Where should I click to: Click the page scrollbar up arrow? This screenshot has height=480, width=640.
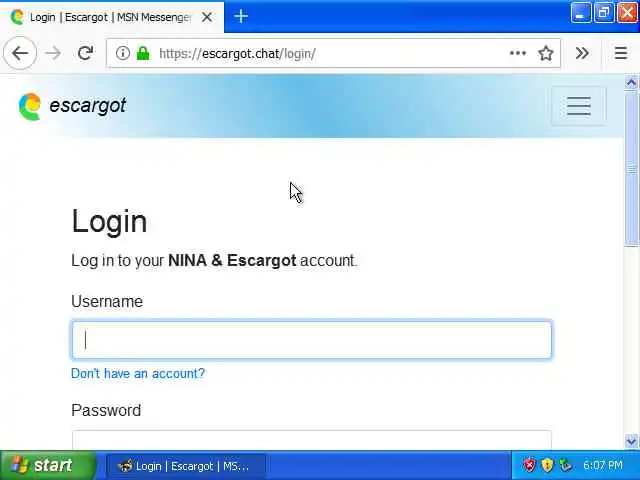pos(631,83)
